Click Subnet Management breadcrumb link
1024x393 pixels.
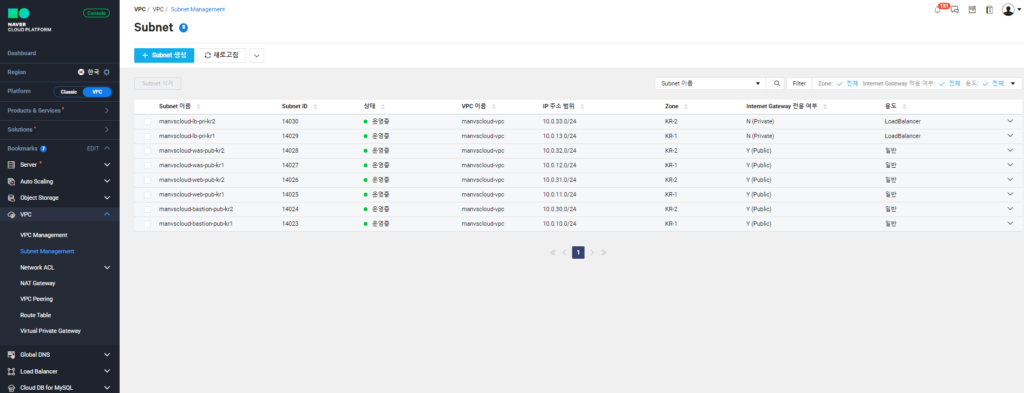pyautogui.click(x=198, y=10)
